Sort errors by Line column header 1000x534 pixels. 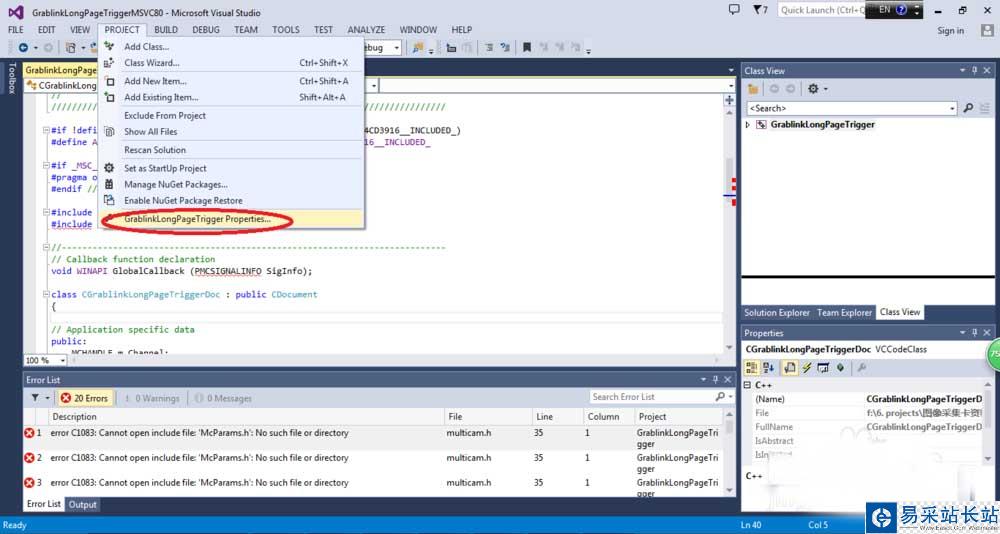557,417
